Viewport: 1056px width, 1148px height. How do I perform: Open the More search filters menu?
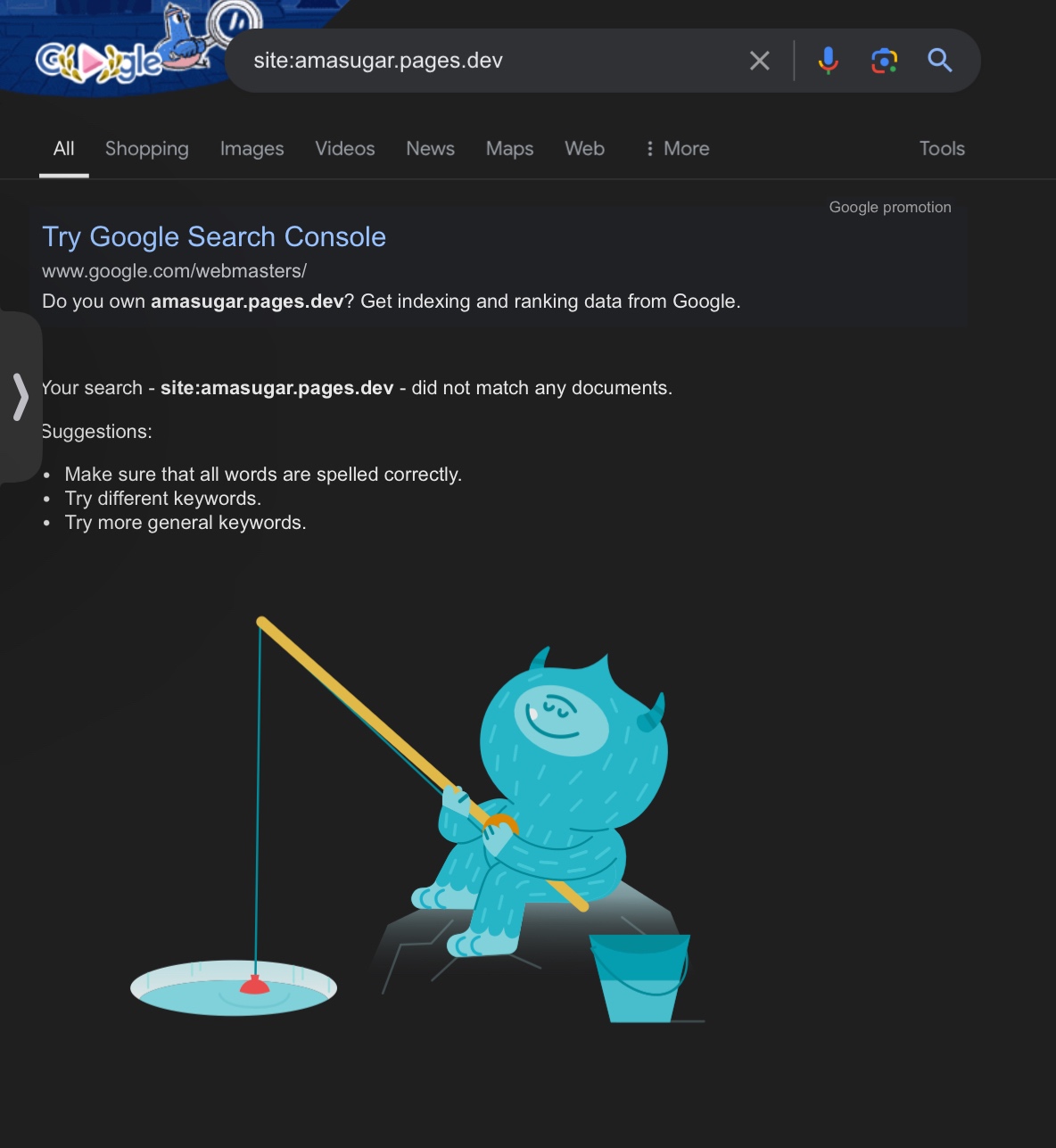[677, 149]
